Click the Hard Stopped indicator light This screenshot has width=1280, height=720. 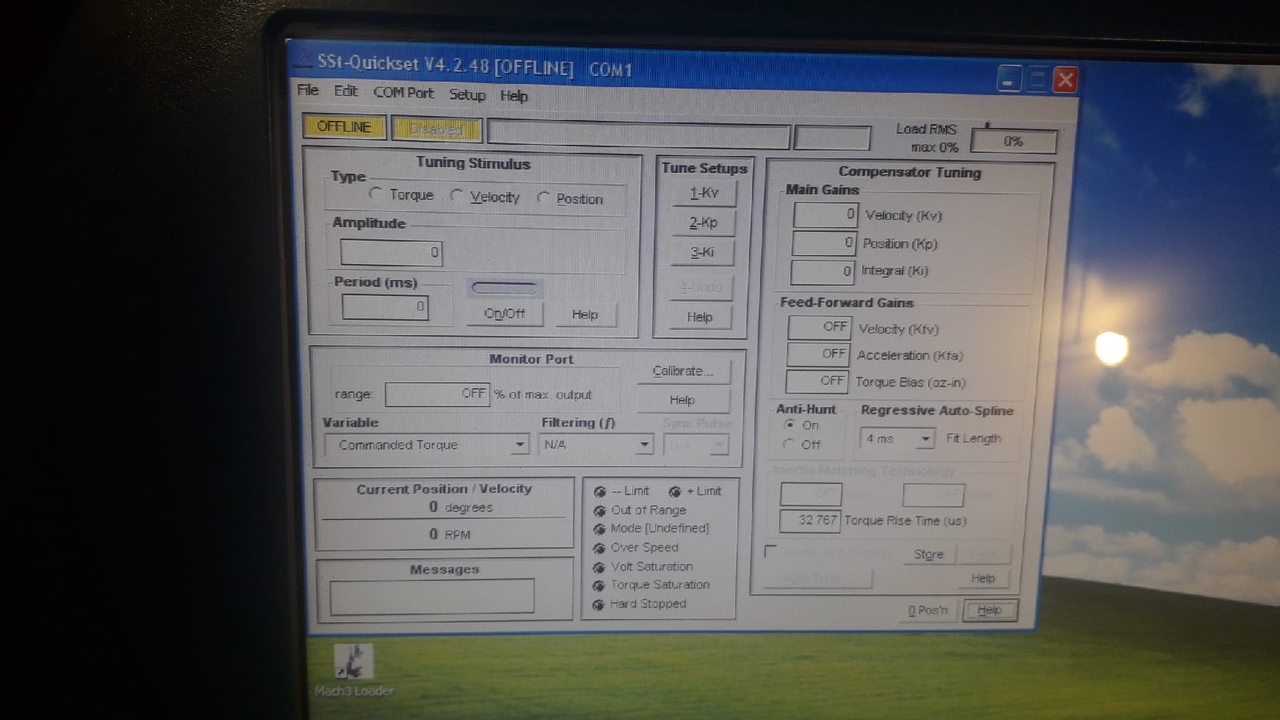(600, 605)
